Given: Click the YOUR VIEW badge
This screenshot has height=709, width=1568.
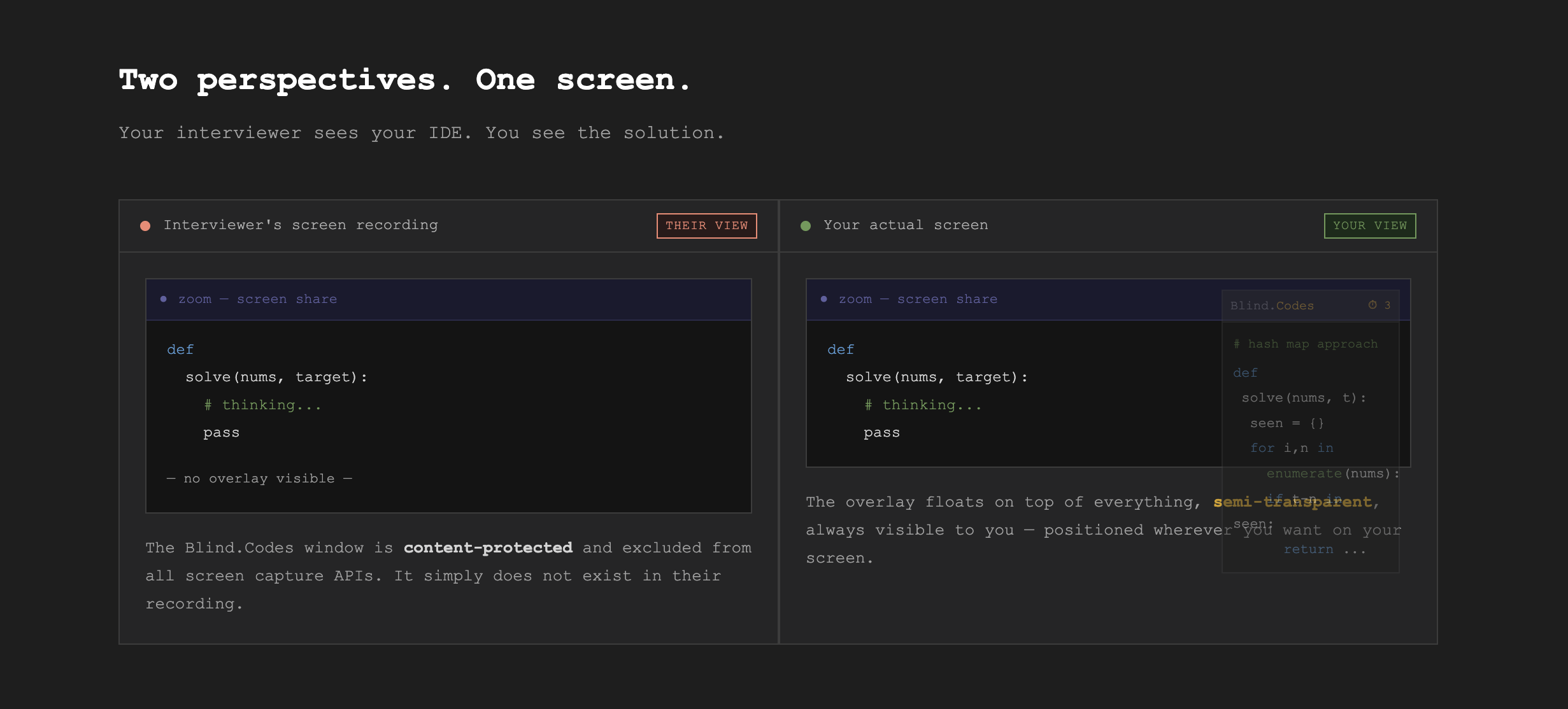Looking at the screenshot, I should [1369, 226].
